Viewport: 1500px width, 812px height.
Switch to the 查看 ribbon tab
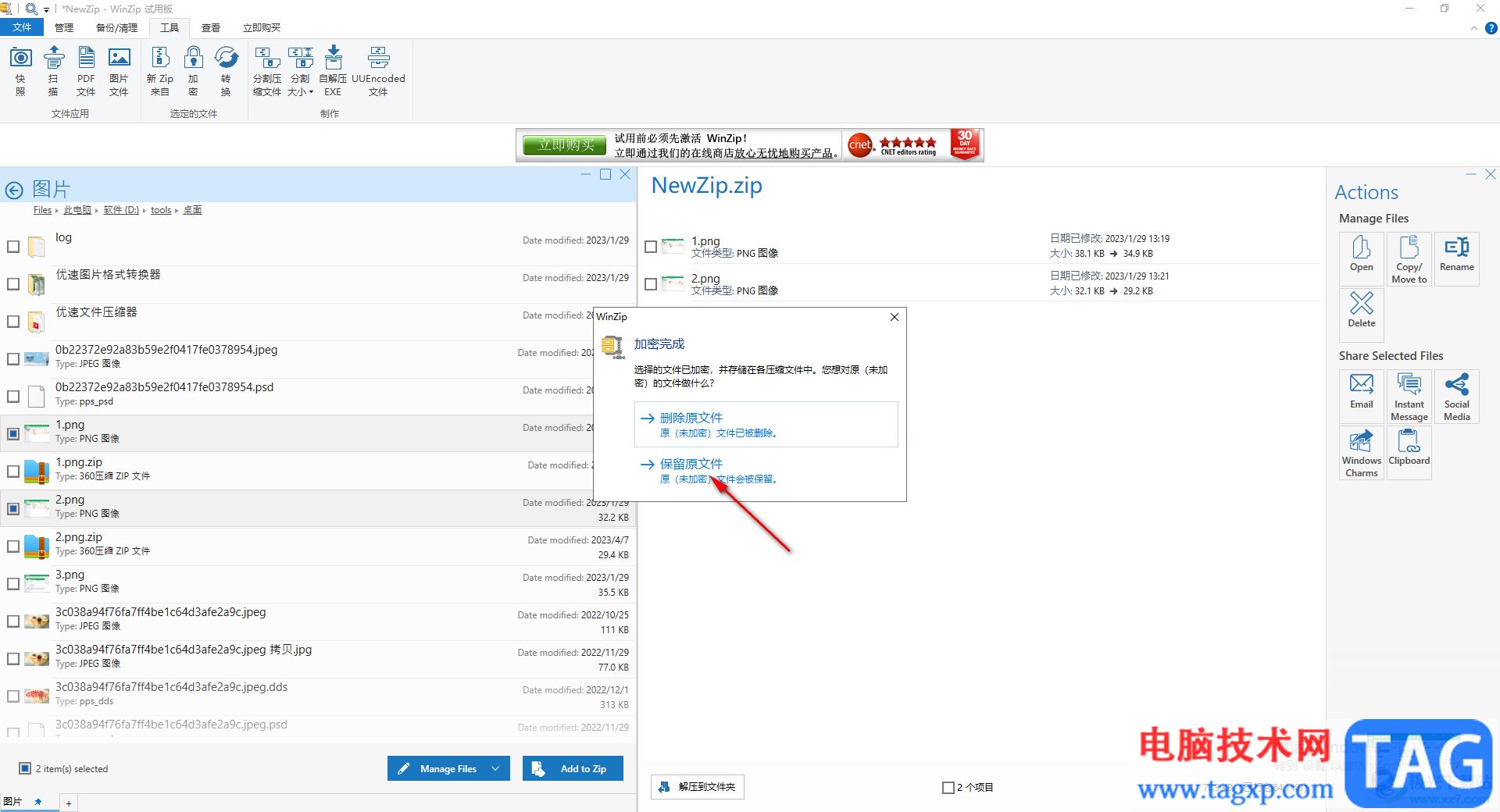211,27
